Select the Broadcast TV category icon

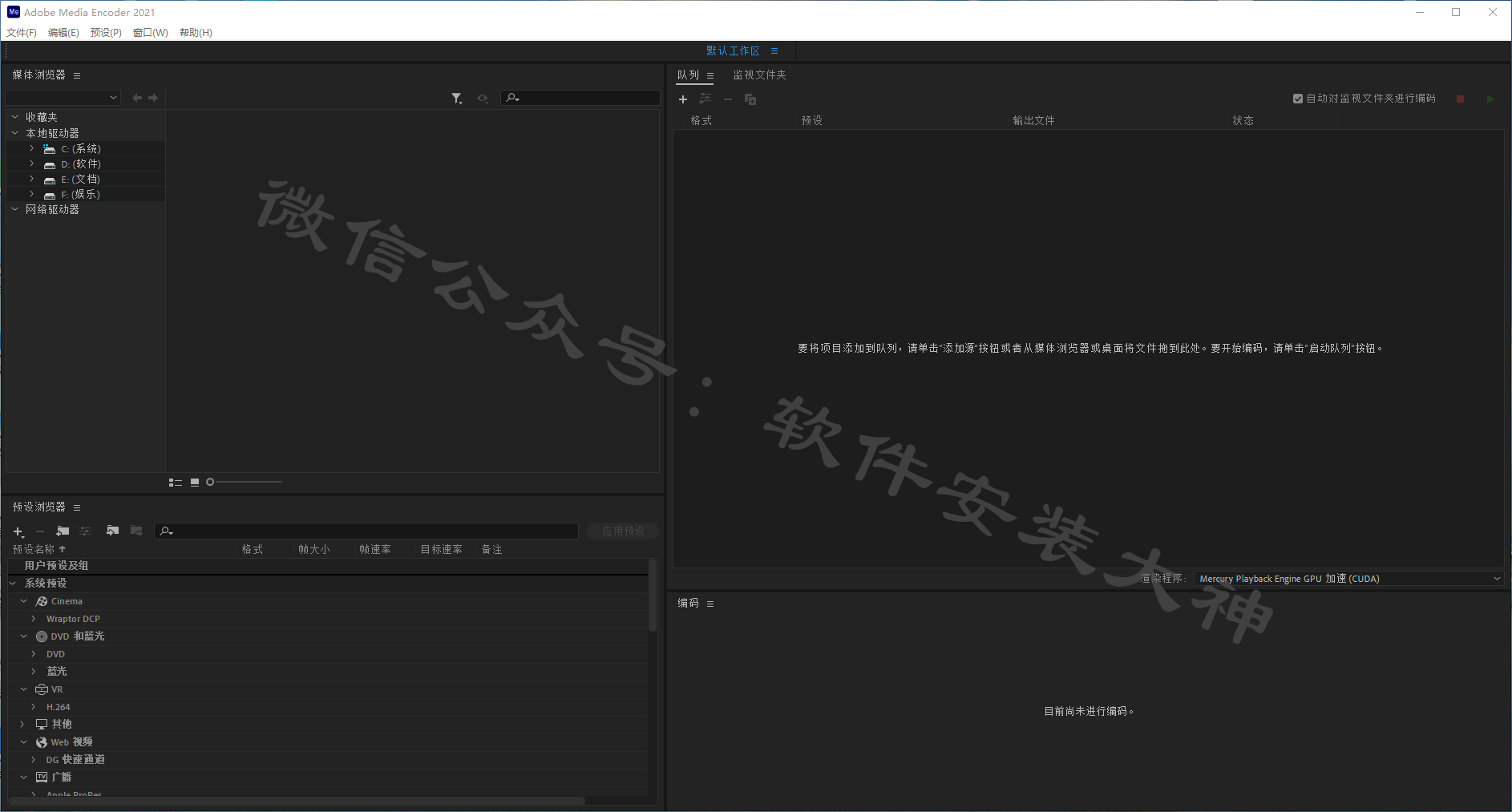click(x=42, y=777)
